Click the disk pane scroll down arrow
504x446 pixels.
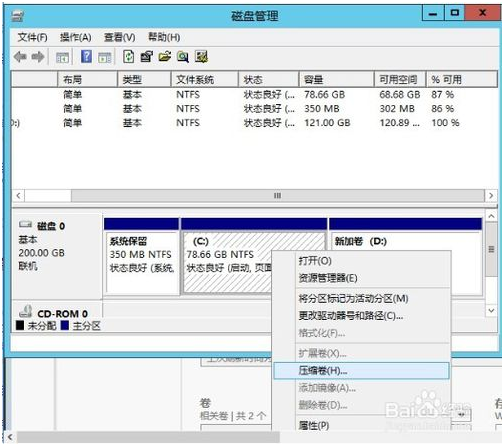491,310
